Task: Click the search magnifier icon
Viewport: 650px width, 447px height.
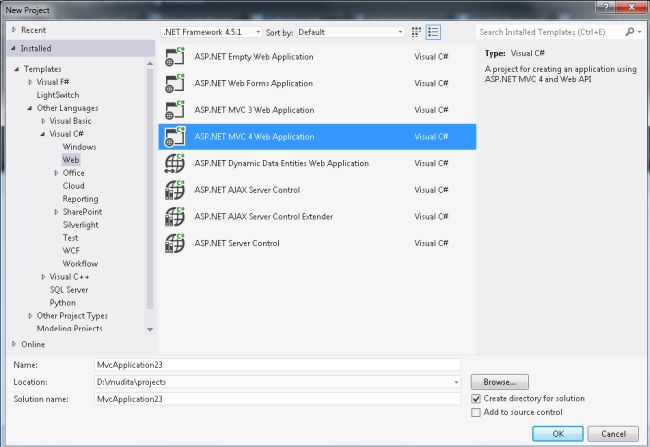Action: tap(630, 32)
